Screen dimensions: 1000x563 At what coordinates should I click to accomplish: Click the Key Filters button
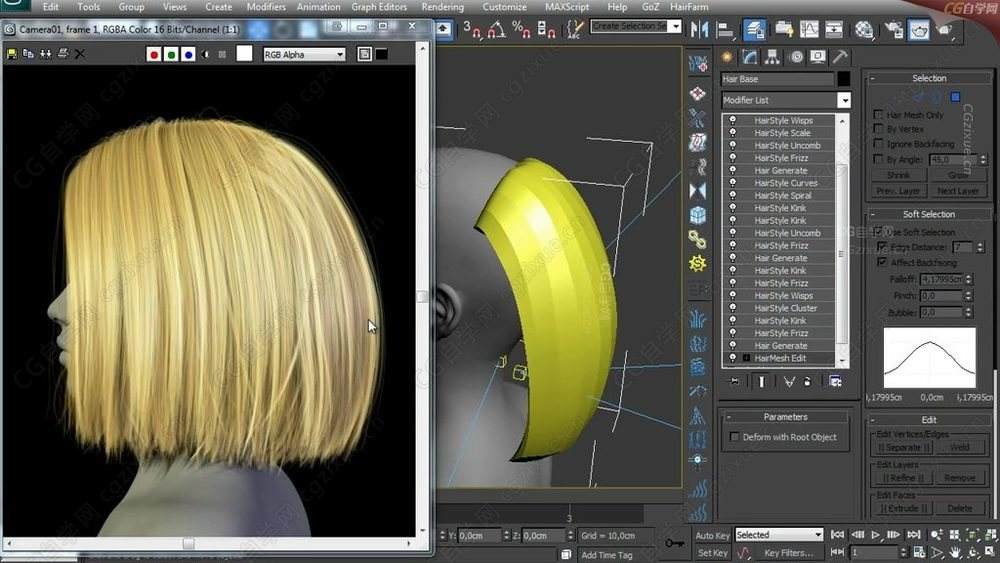click(x=788, y=553)
